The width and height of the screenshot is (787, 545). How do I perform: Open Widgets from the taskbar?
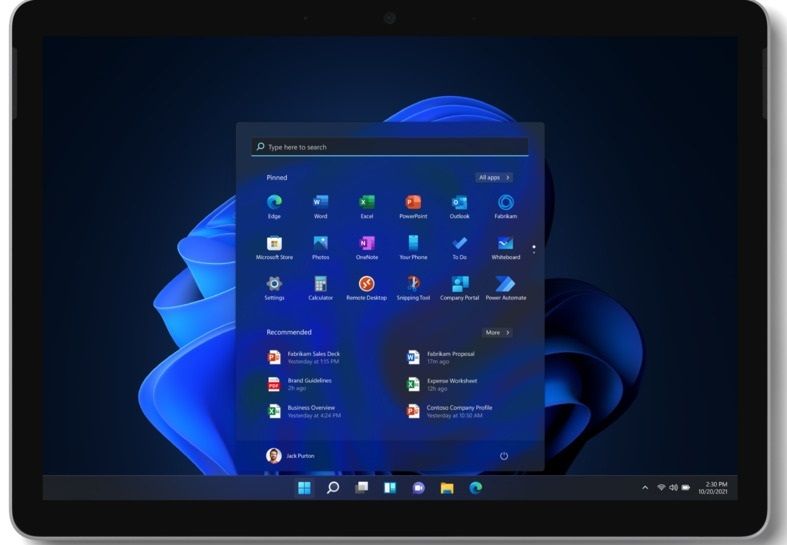(x=390, y=487)
